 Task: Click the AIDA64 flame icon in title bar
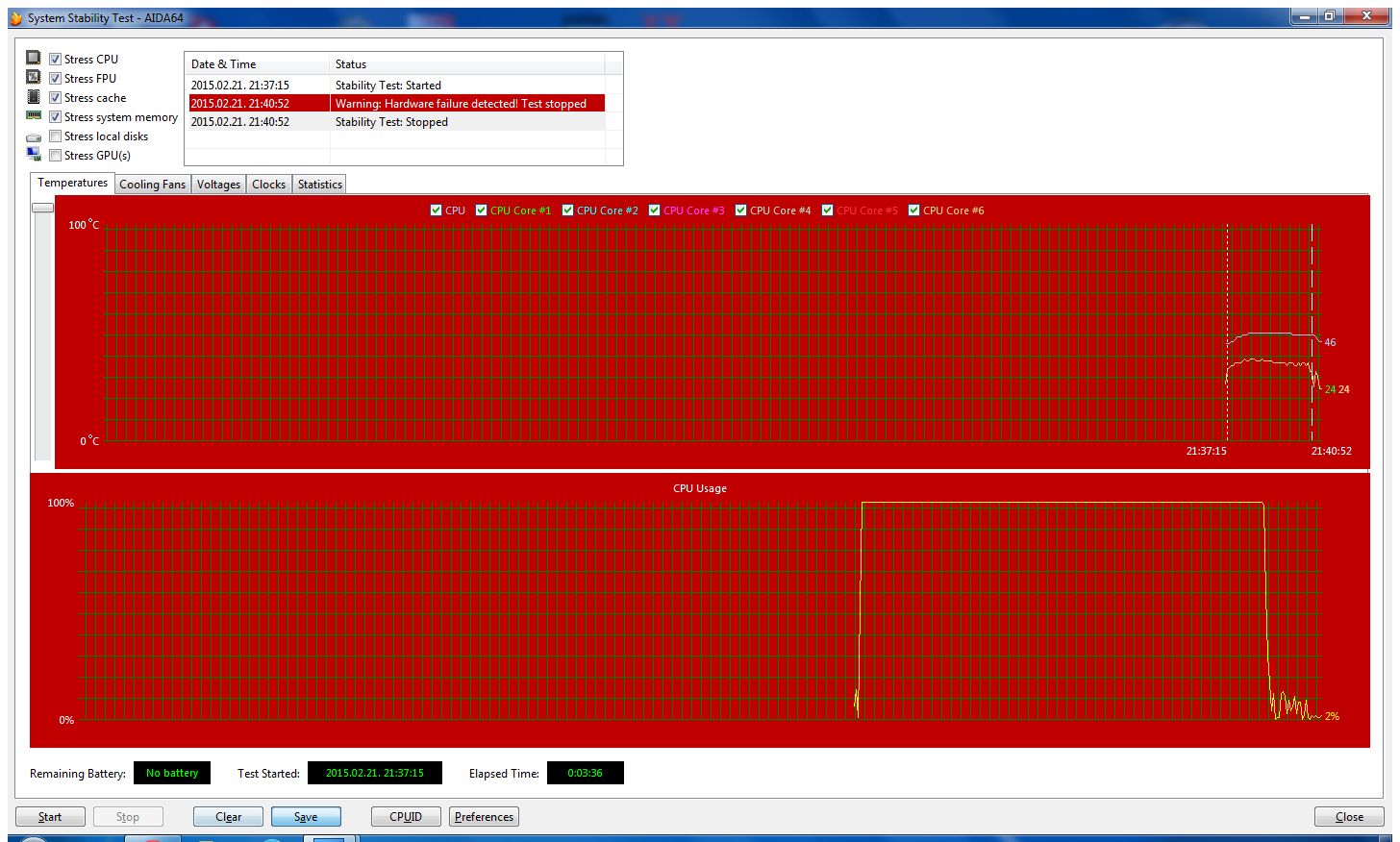coord(15,17)
